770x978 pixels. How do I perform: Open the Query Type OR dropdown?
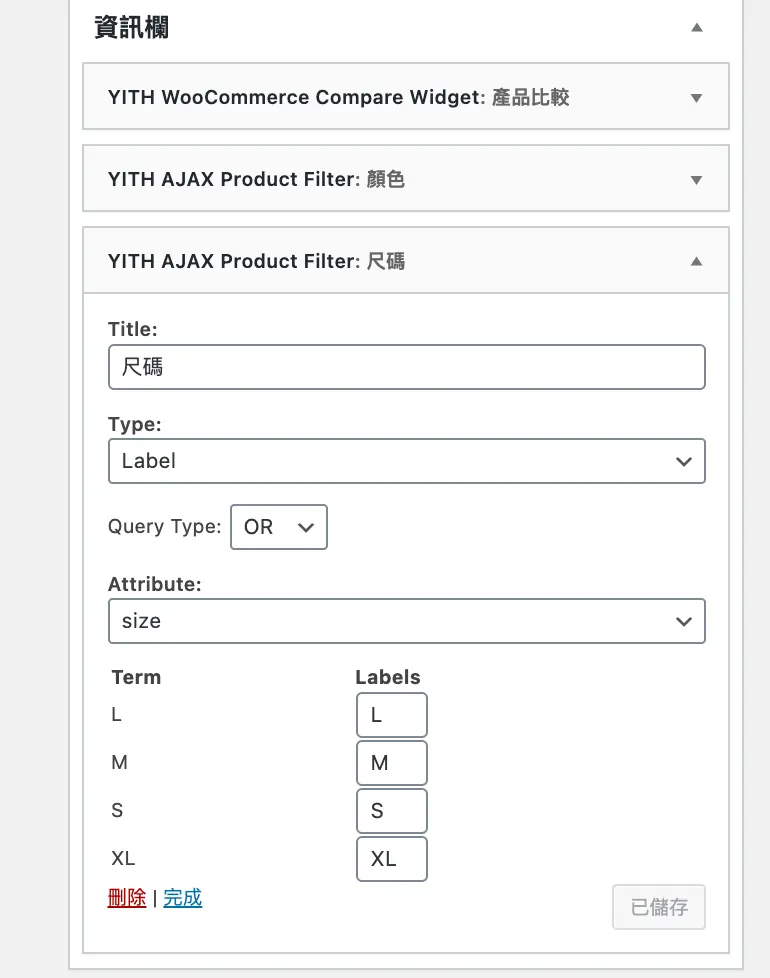tap(279, 527)
